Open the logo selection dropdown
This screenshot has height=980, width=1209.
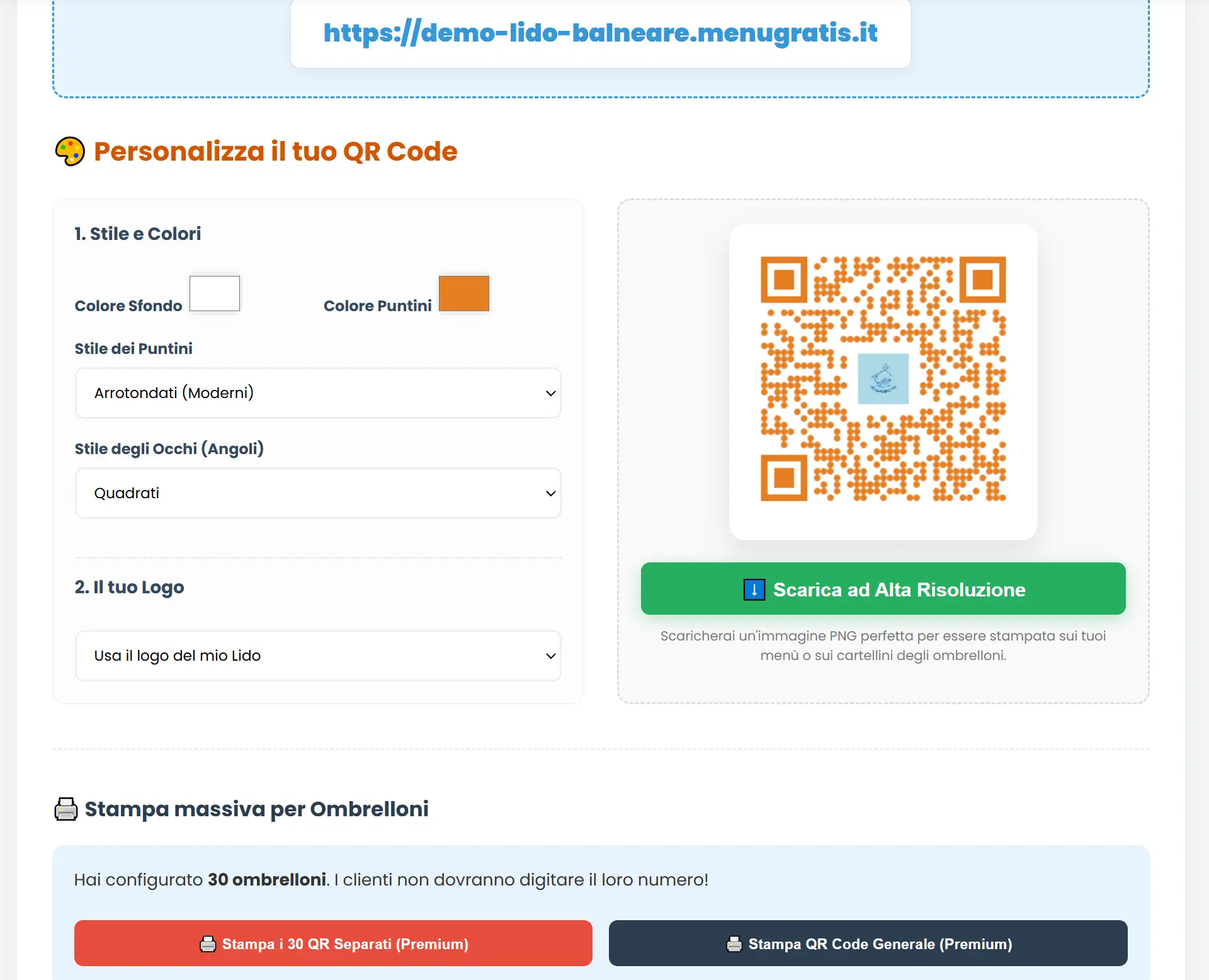(318, 656)
